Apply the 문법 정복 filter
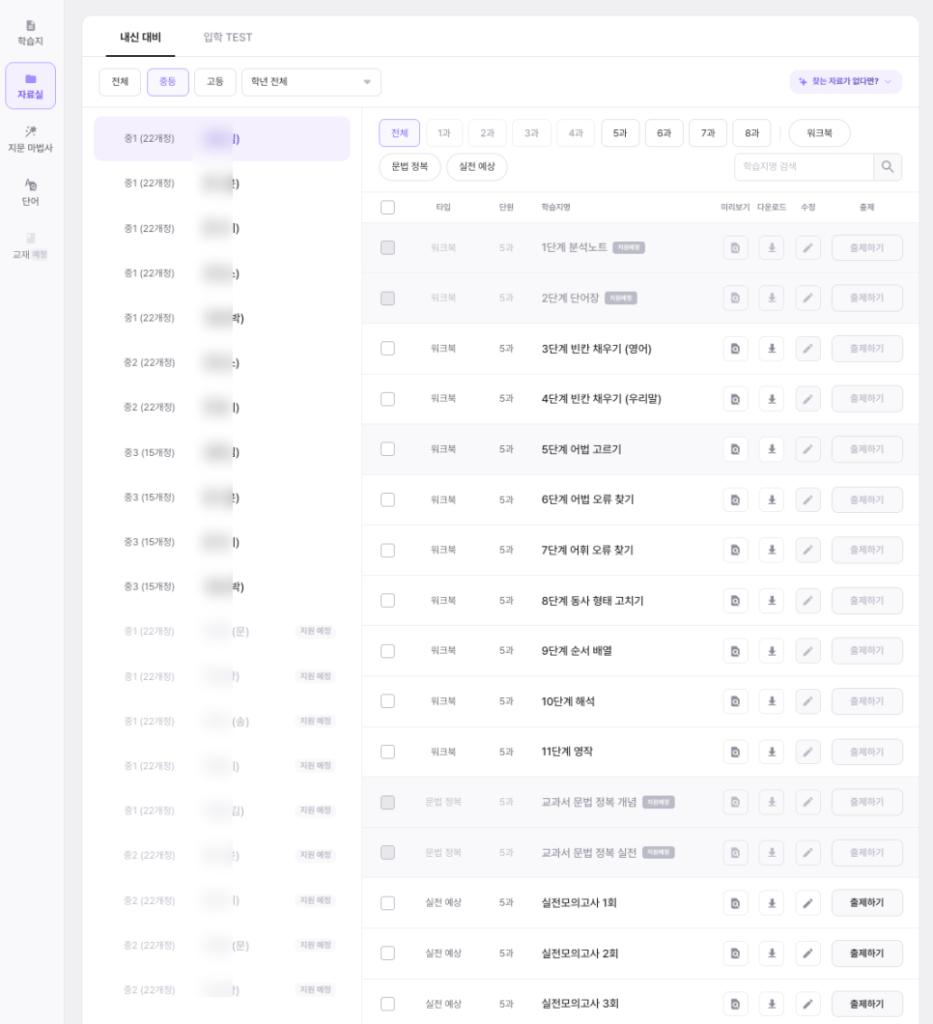 coord(410,167)
